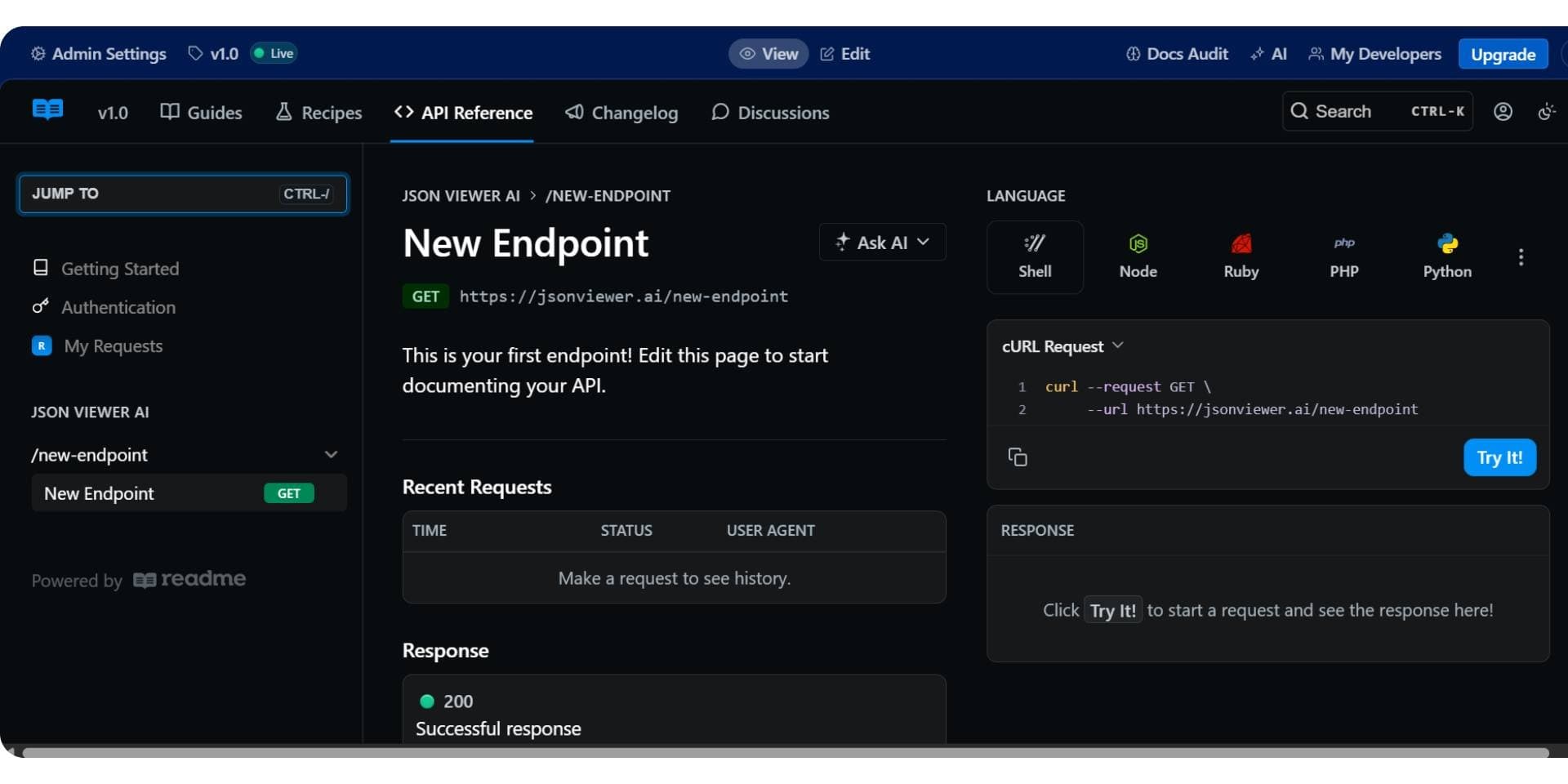The height and width of the screenshot is (784, 1568).
Task: Click the endpoint URL text
Action: pyautogui.click(x=623, y=296)
